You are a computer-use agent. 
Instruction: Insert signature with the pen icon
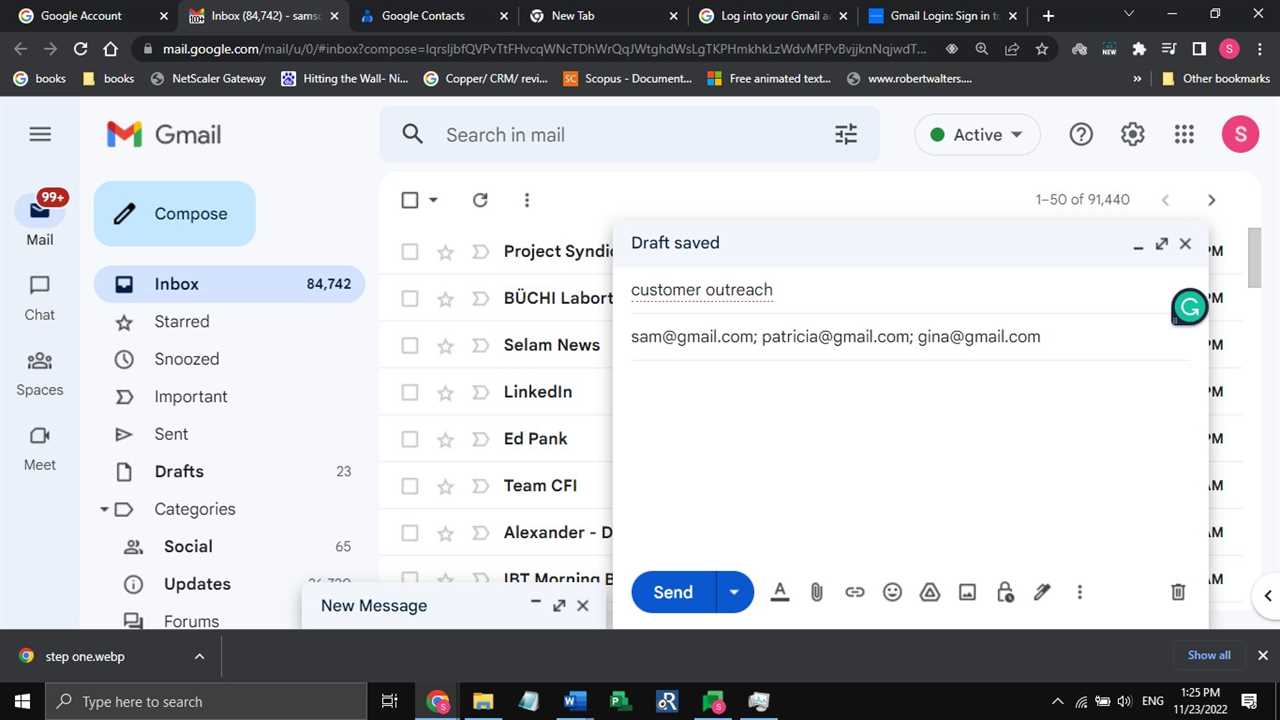[x=1042, y=592]
